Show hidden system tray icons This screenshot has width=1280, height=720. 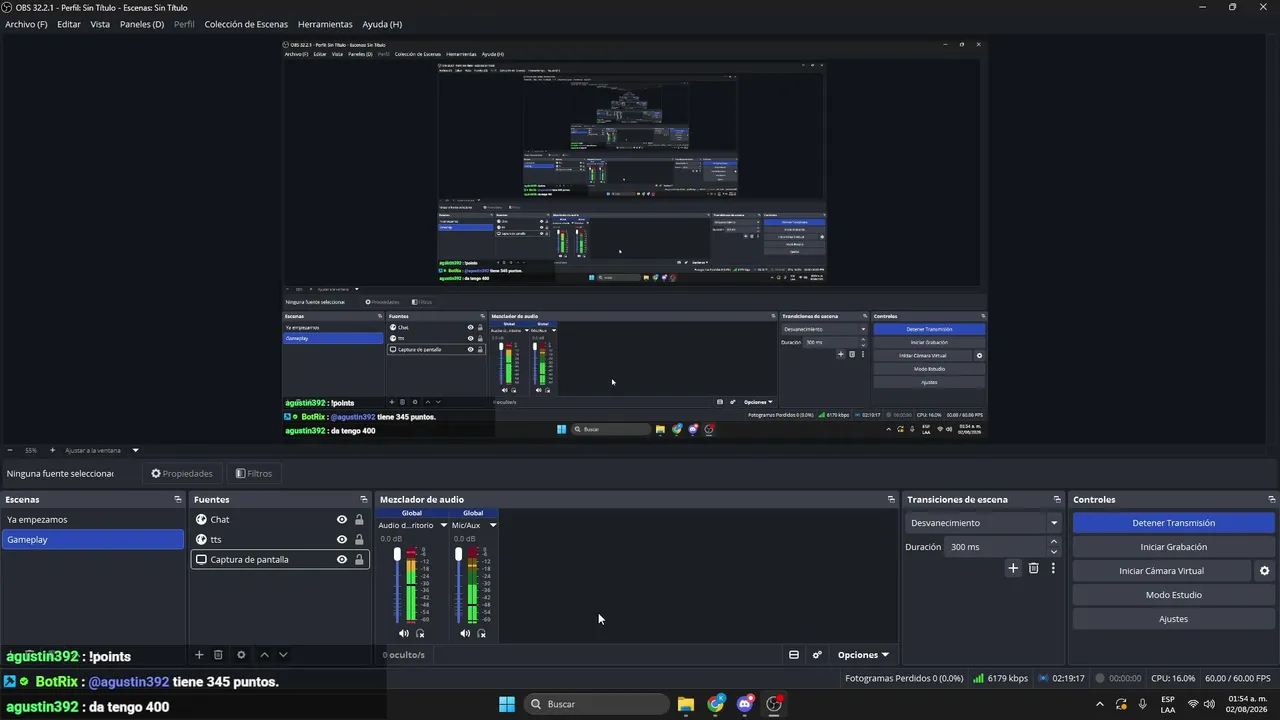click(x=1100, y=704)
